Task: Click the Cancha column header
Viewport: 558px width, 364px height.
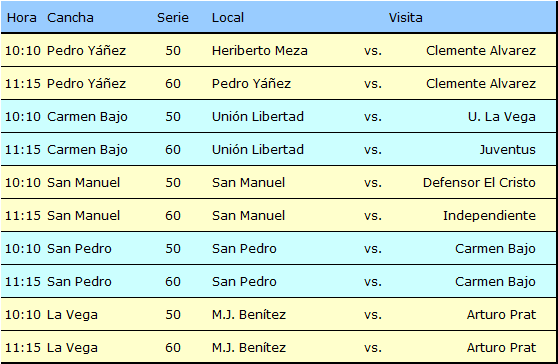Action: (x=70, y=17)
